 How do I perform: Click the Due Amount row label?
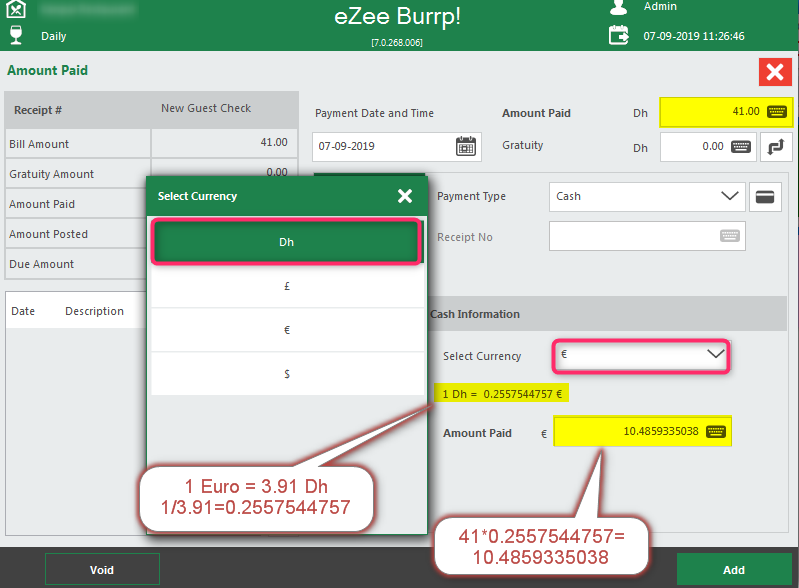[41, 264]
